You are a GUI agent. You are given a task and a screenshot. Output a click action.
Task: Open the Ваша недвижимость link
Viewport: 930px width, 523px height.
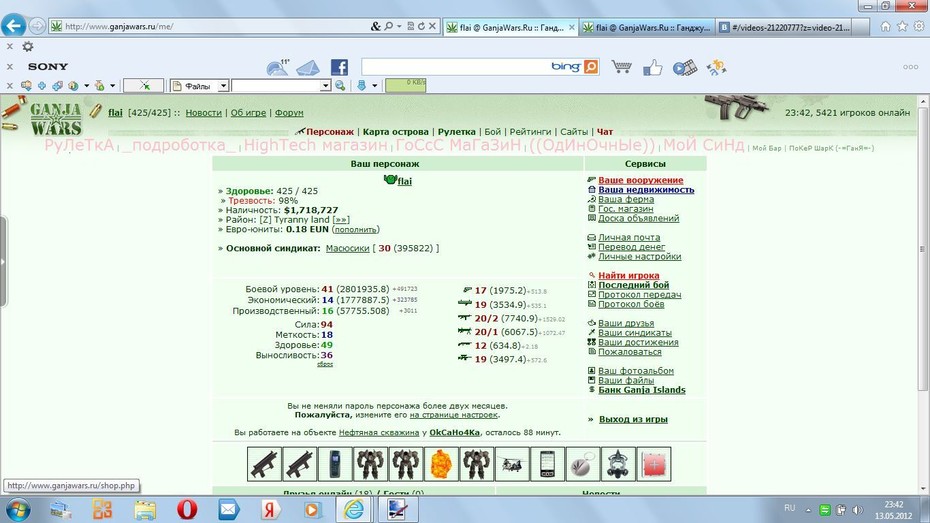click(646, 190)
